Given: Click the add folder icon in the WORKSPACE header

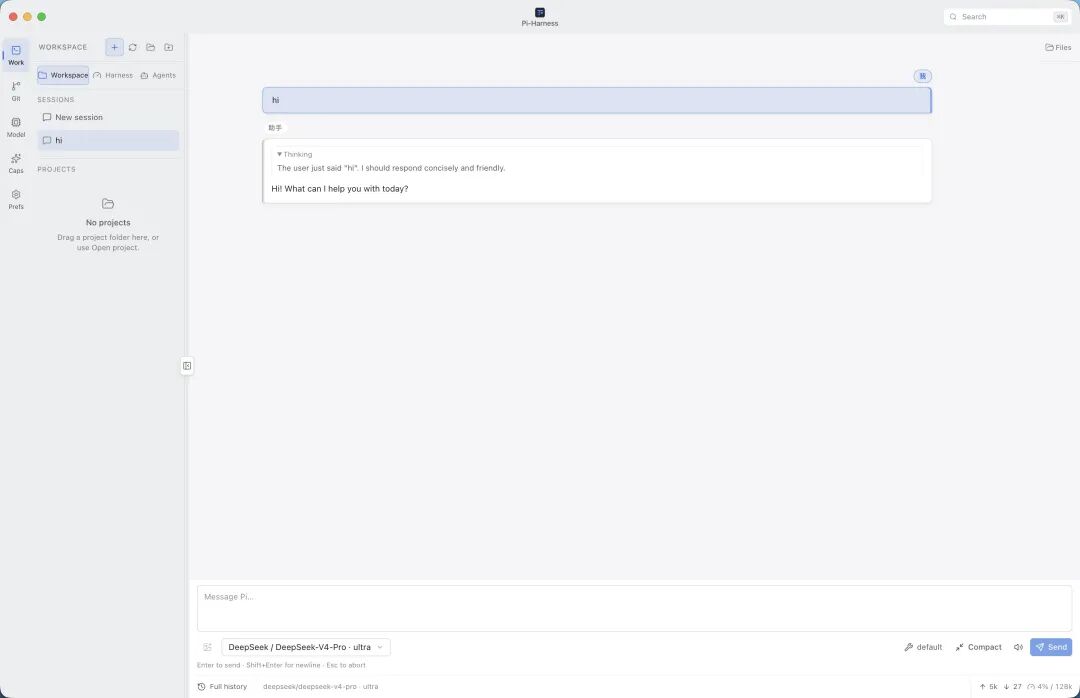Looking at the screenshot, I should point(169,47).
